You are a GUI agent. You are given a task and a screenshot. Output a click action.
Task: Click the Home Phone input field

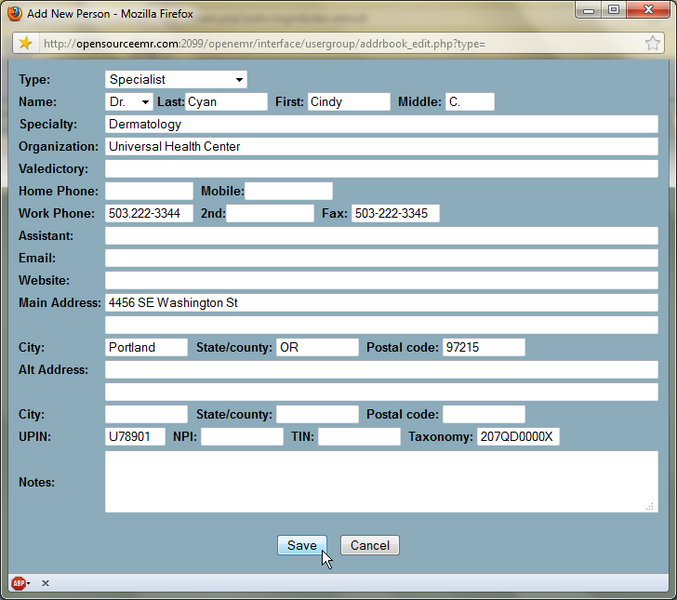(148, 191)
